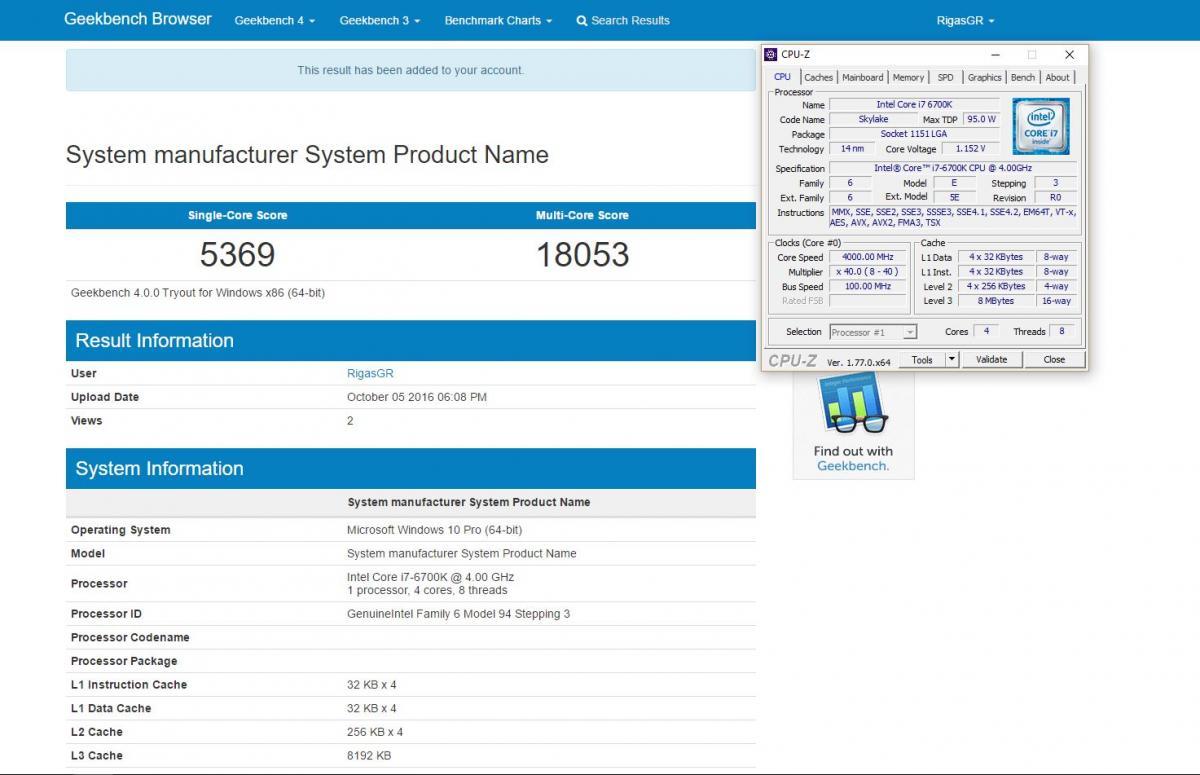The width and height of the screenshot is (1200, 775).
Task: Click the L3 Cache value '8192 KB'
Action: pos(369,756)
